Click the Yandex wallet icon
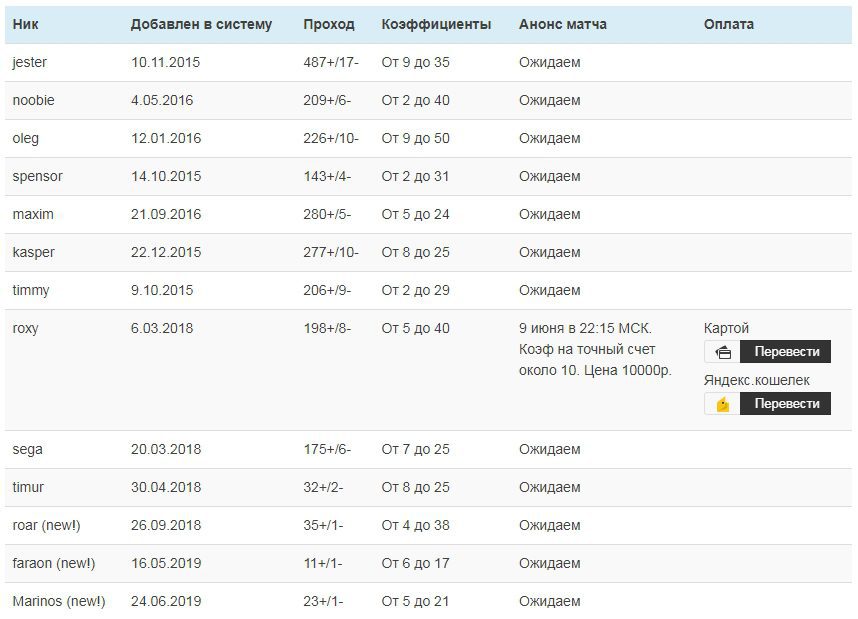This screenshot has width=858, height=619. (723, 404)
